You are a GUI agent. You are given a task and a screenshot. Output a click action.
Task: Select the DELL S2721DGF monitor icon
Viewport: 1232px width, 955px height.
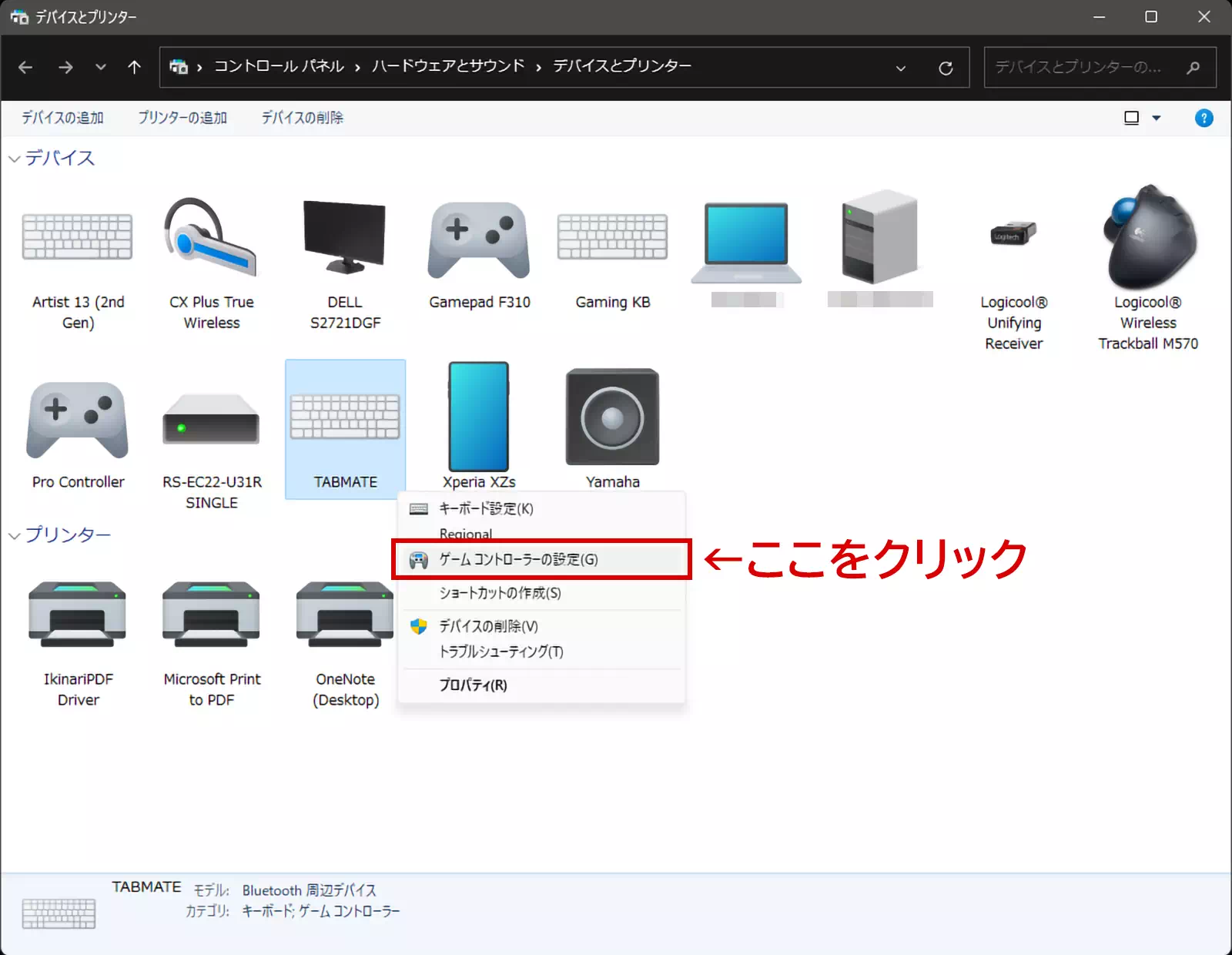click(x=344, y=236)
